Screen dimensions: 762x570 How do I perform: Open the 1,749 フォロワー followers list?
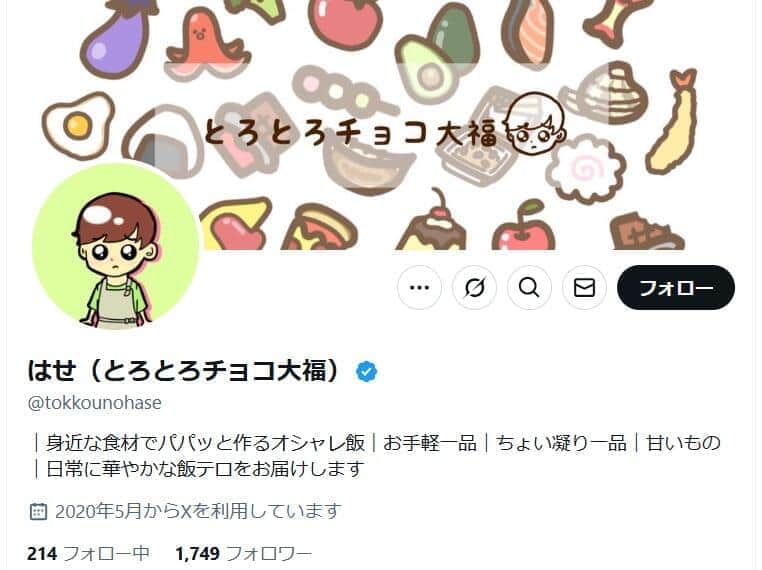point(243,553)
